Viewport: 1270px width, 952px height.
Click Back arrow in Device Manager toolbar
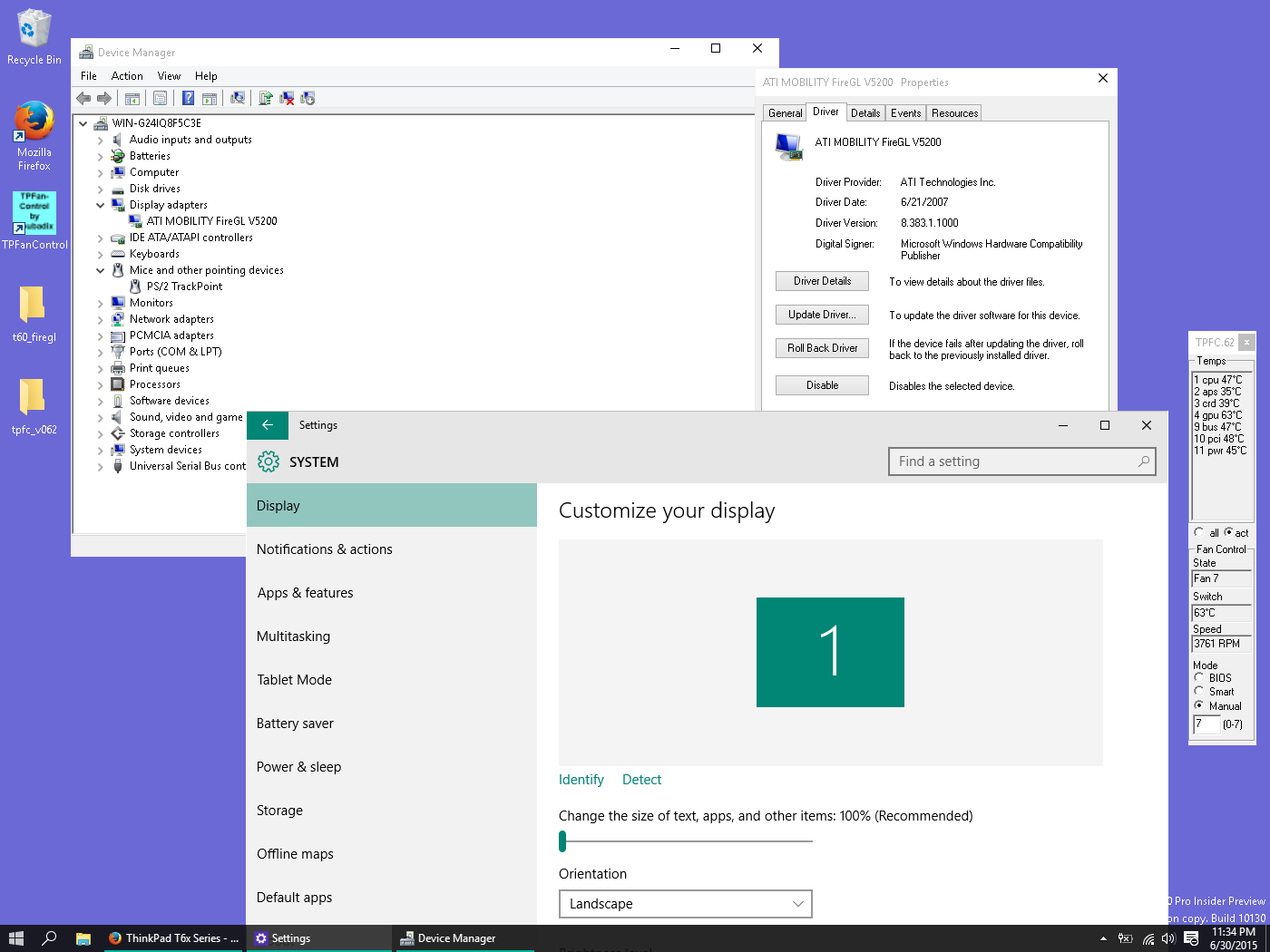[x=83, y=98]
